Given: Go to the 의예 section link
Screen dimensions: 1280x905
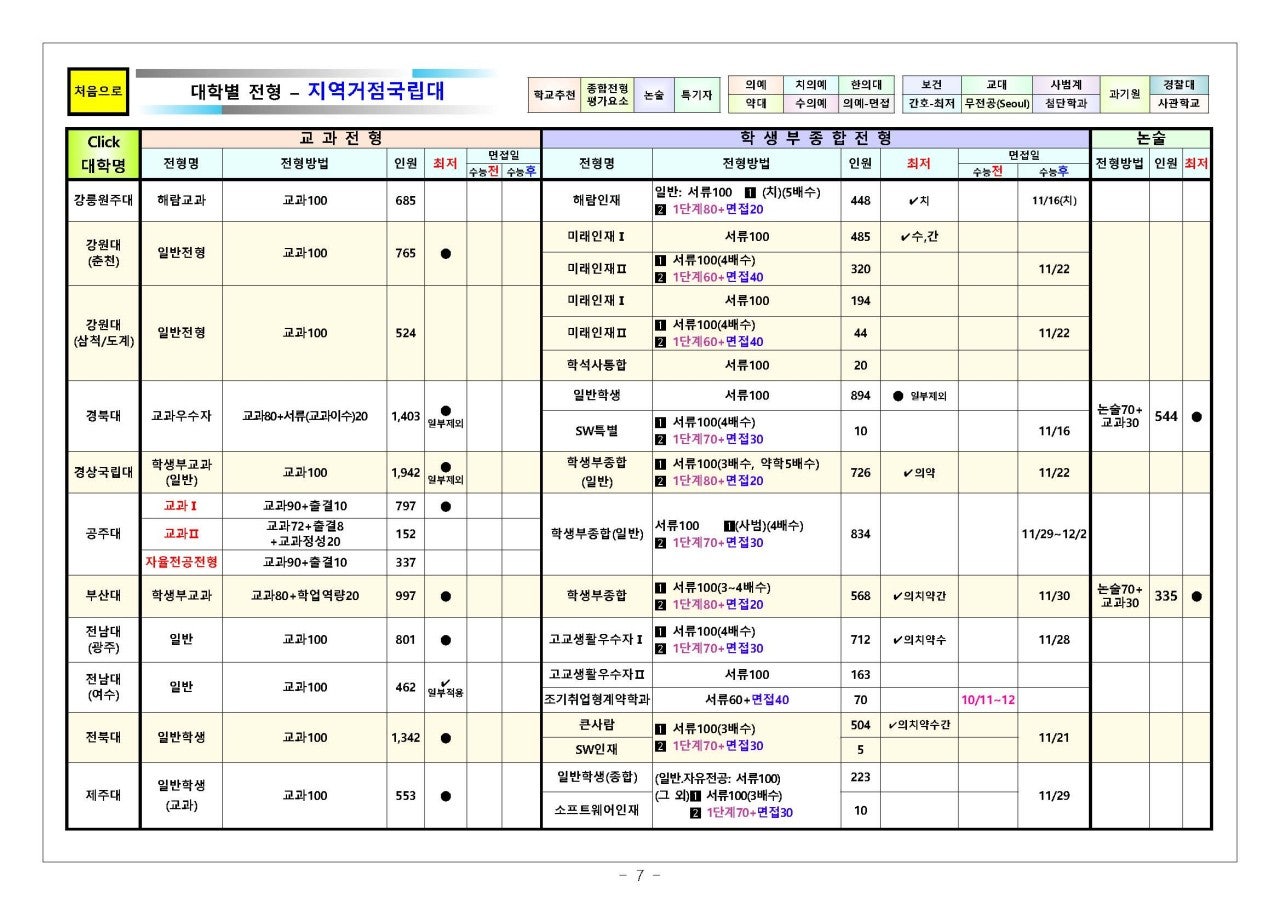Looking at the screenshot, I should pyautogui.click(x=756, y=85).
